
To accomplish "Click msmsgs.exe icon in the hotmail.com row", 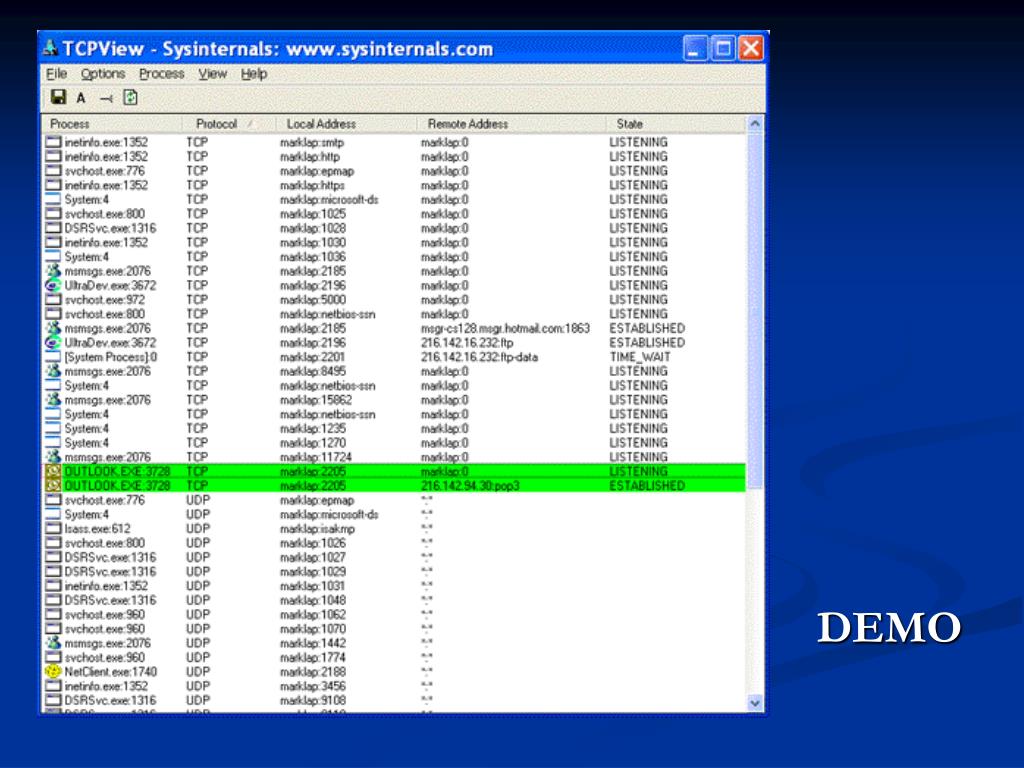I will coord(54,328).
